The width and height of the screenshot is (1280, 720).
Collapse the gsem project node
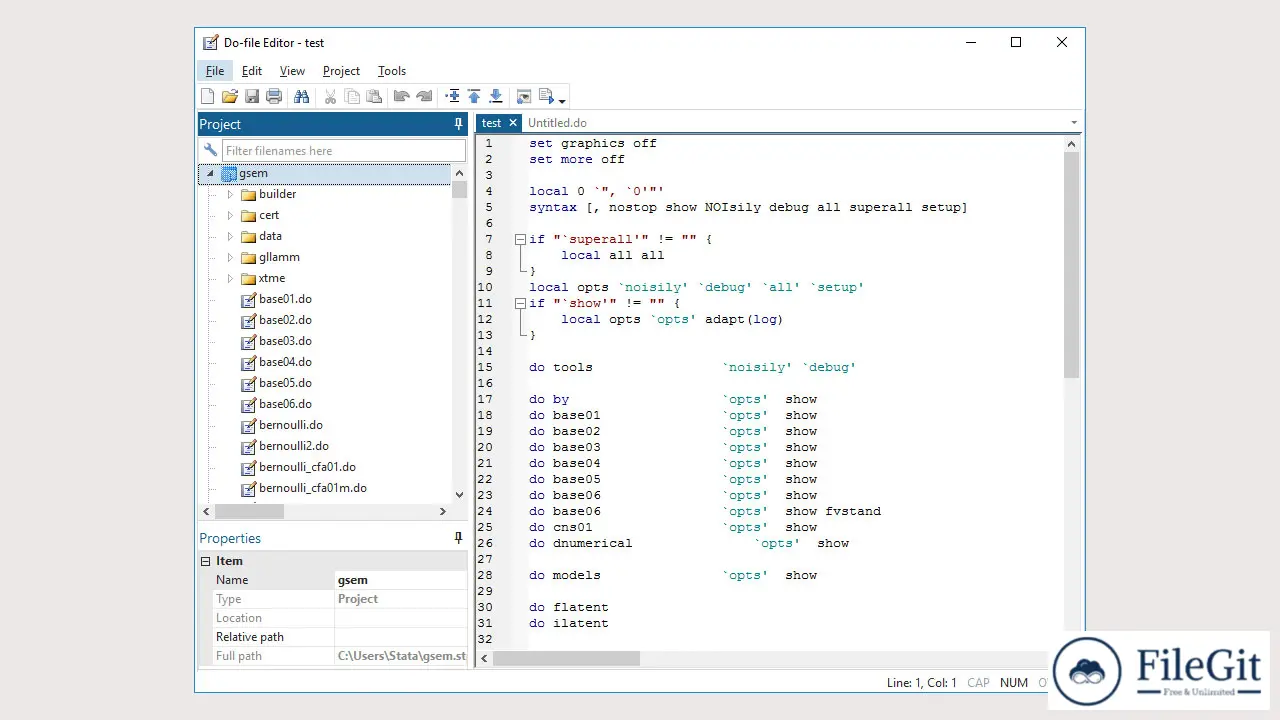click(x=210, y=173)
